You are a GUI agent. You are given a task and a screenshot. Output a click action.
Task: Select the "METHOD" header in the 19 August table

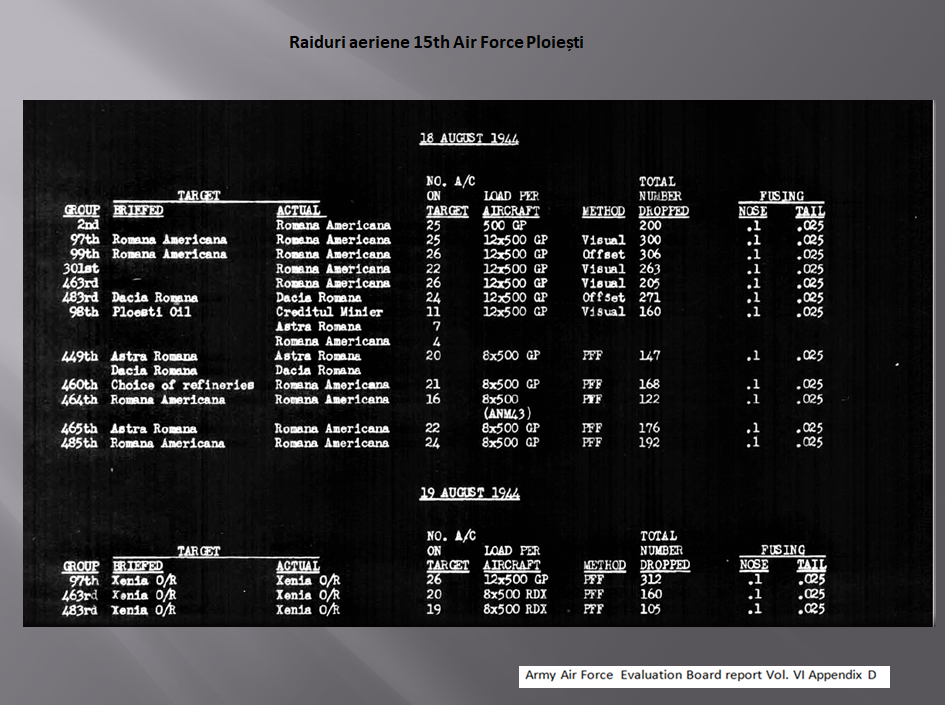(x=604, y=565)
